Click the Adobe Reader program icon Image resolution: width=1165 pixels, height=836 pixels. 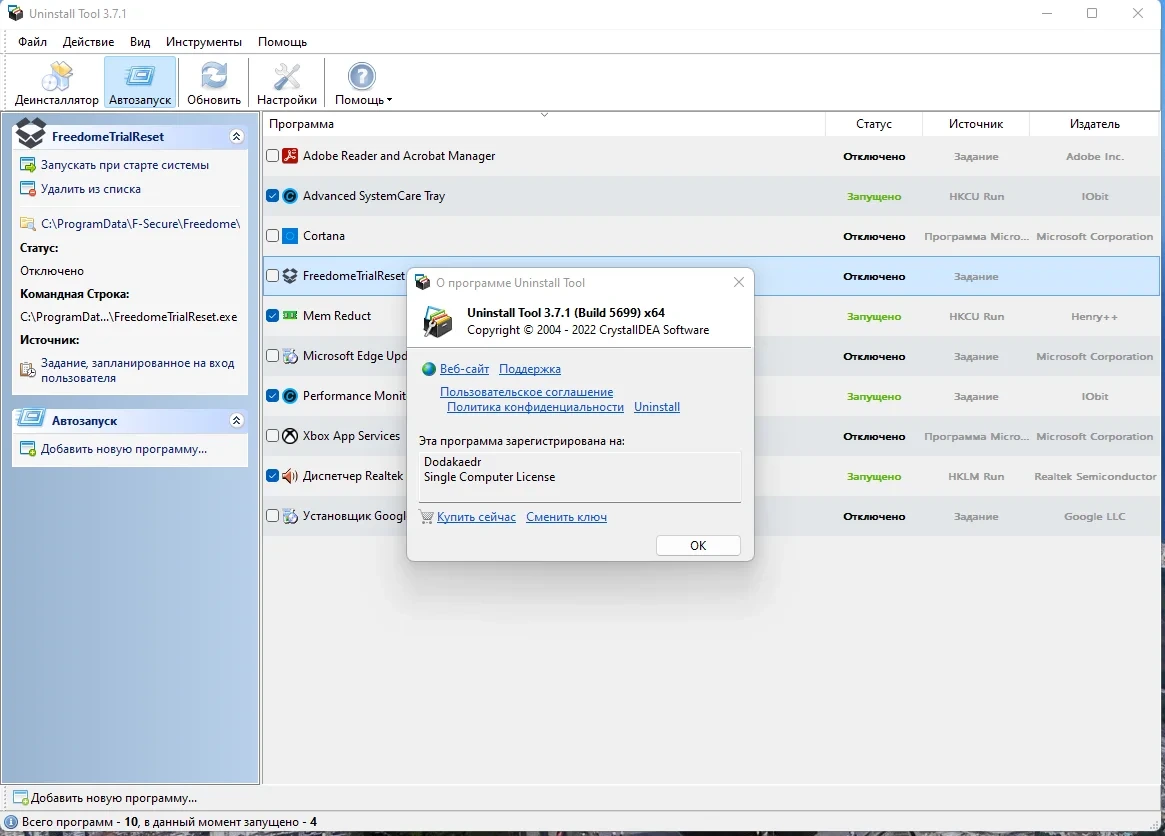point(291,156)
